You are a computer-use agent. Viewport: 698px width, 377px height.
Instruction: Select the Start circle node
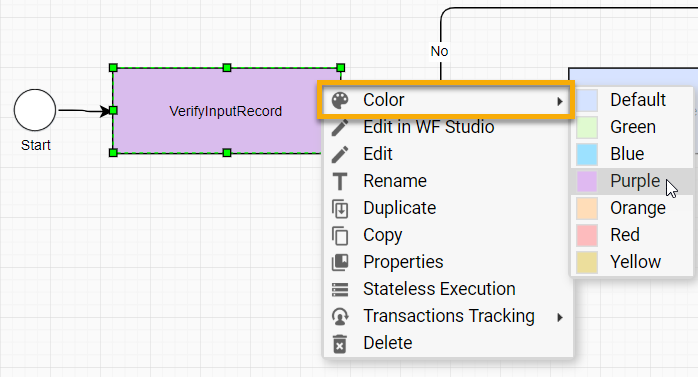35,110
